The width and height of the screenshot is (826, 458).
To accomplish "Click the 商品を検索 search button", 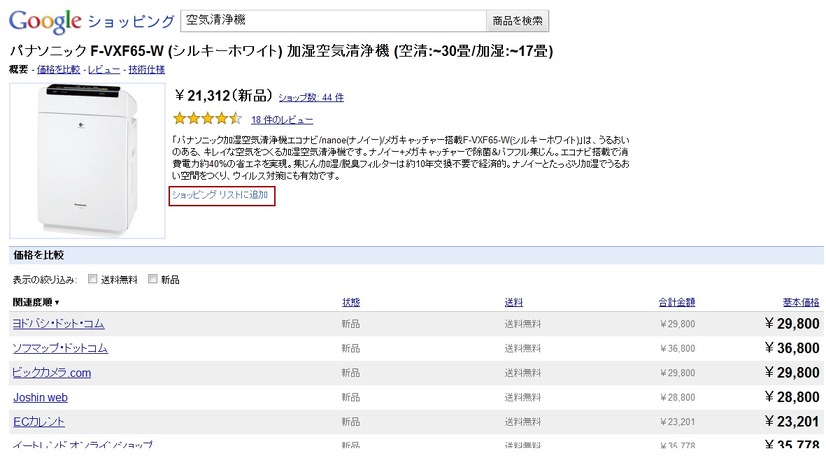I will 517,21.
